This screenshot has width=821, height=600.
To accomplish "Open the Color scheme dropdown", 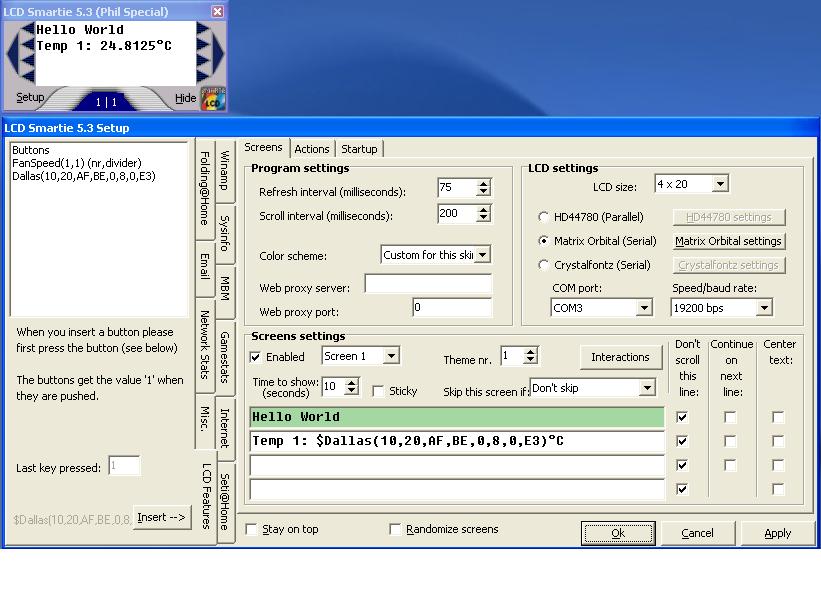I will coord(482,255).
